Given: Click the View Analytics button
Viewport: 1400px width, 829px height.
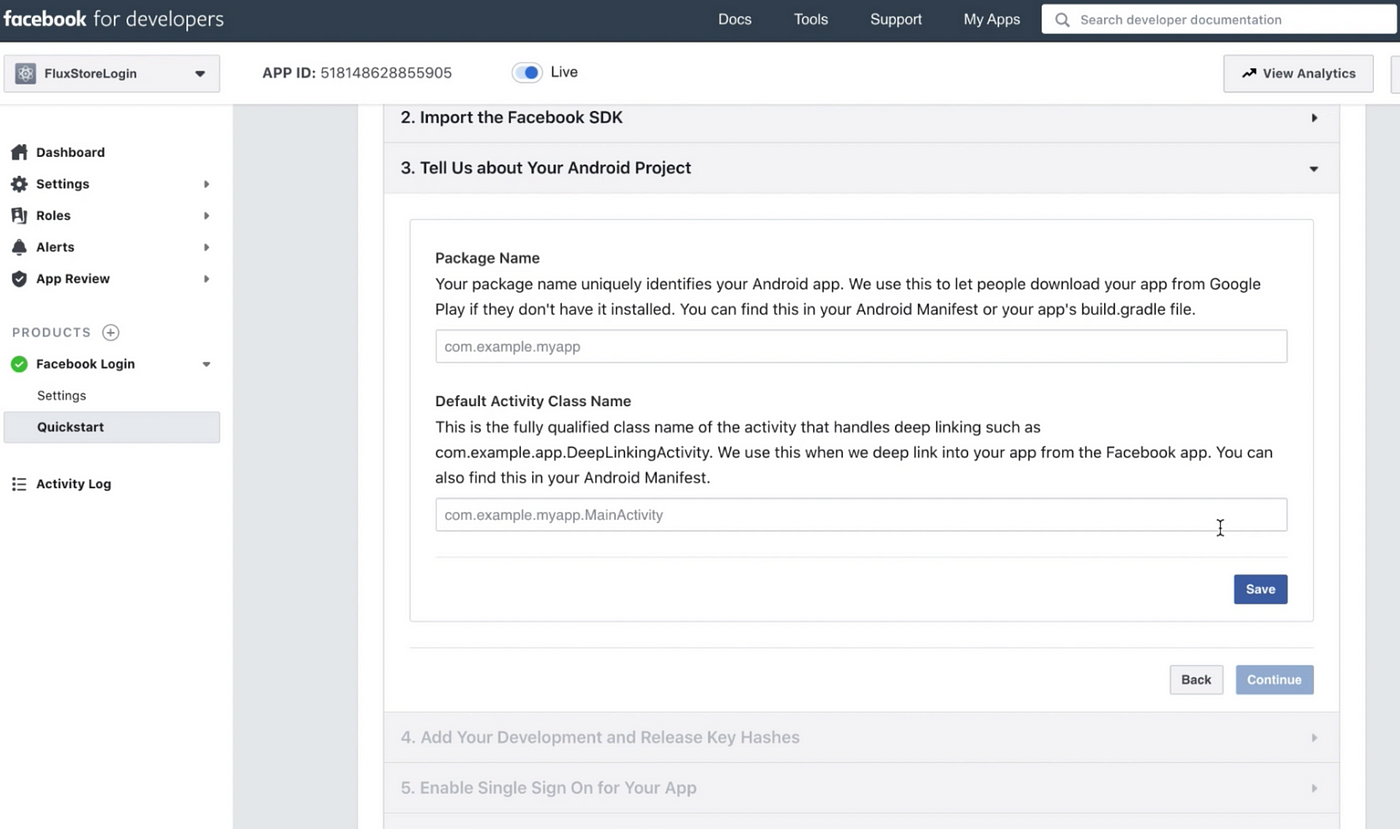Looking at the screenshot, I should (1298, 73).
